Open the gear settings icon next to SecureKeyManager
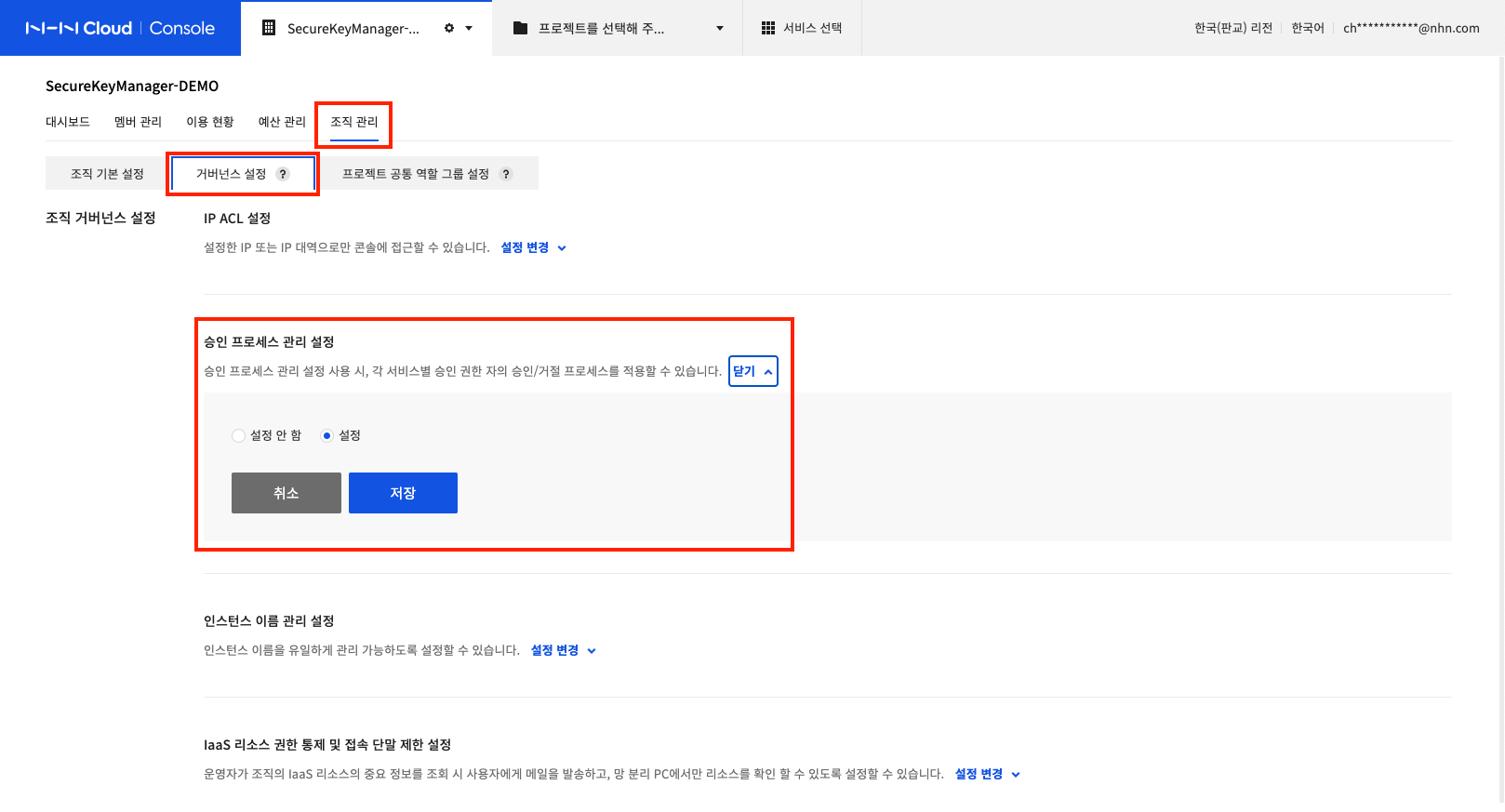This screenshot has height=812, width=1505. 449,28
